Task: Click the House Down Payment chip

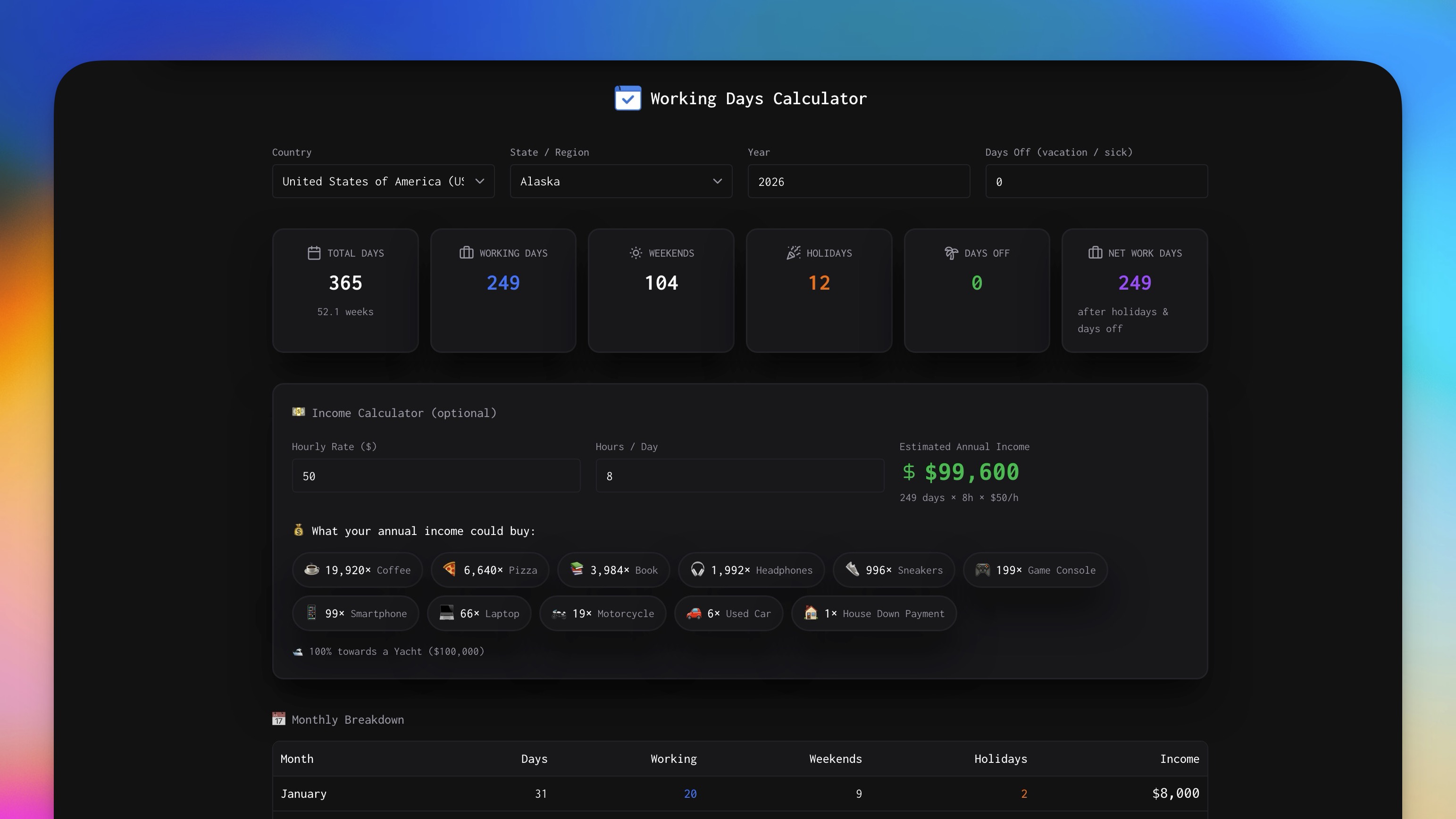Action: point(873,613)
